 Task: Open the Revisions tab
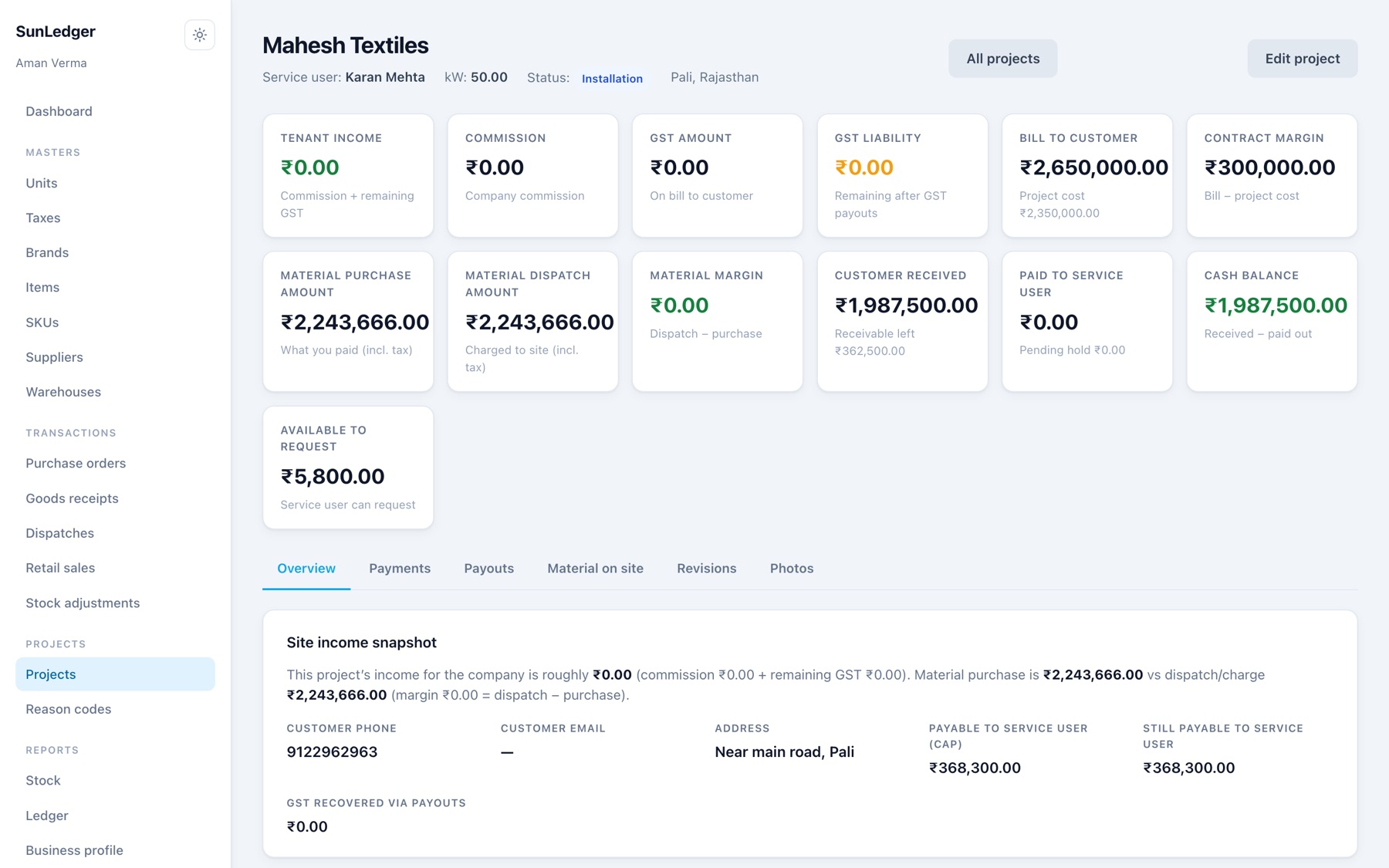click(x=706, y=569)
